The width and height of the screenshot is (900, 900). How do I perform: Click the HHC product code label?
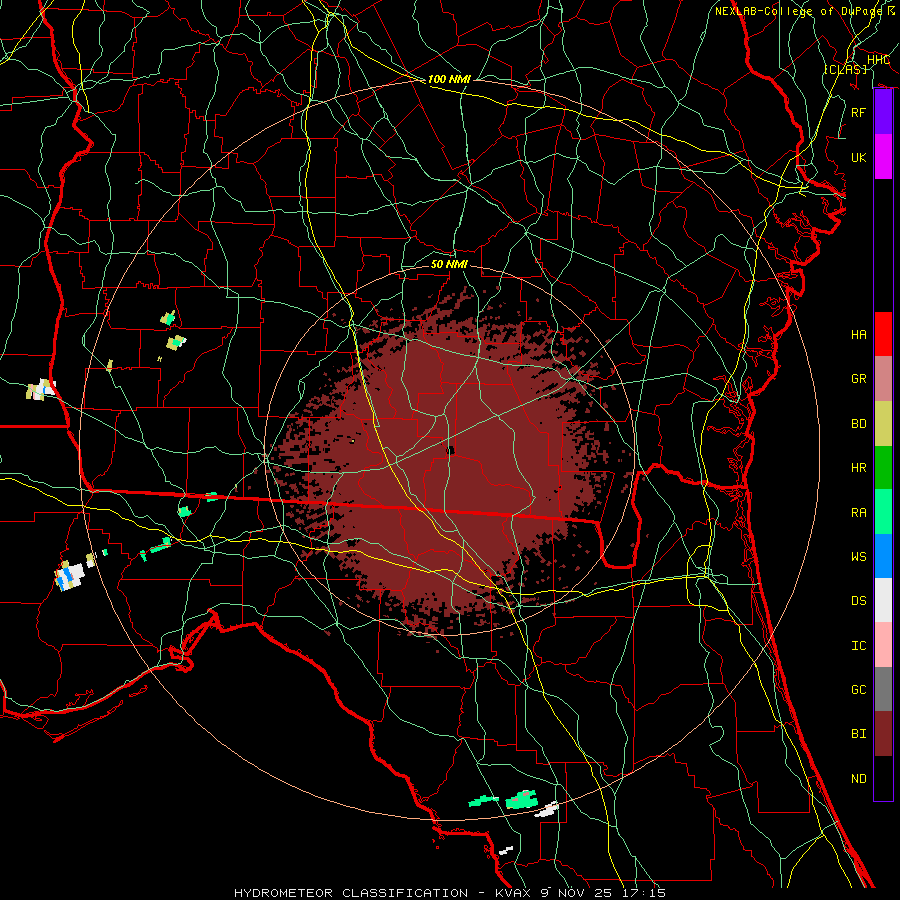878,60
